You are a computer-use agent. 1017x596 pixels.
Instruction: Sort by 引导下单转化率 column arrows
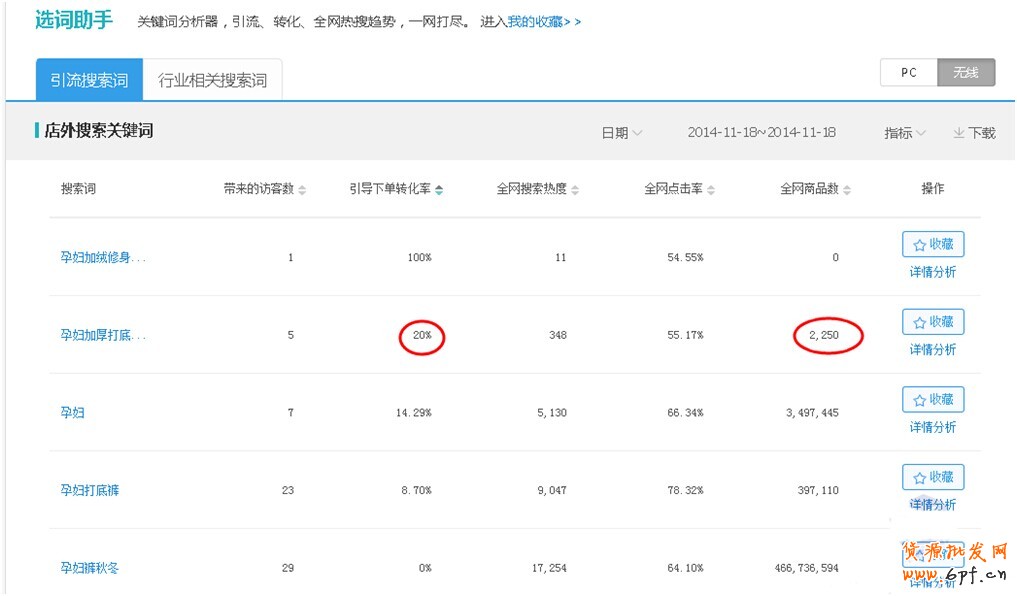(439, 190)
